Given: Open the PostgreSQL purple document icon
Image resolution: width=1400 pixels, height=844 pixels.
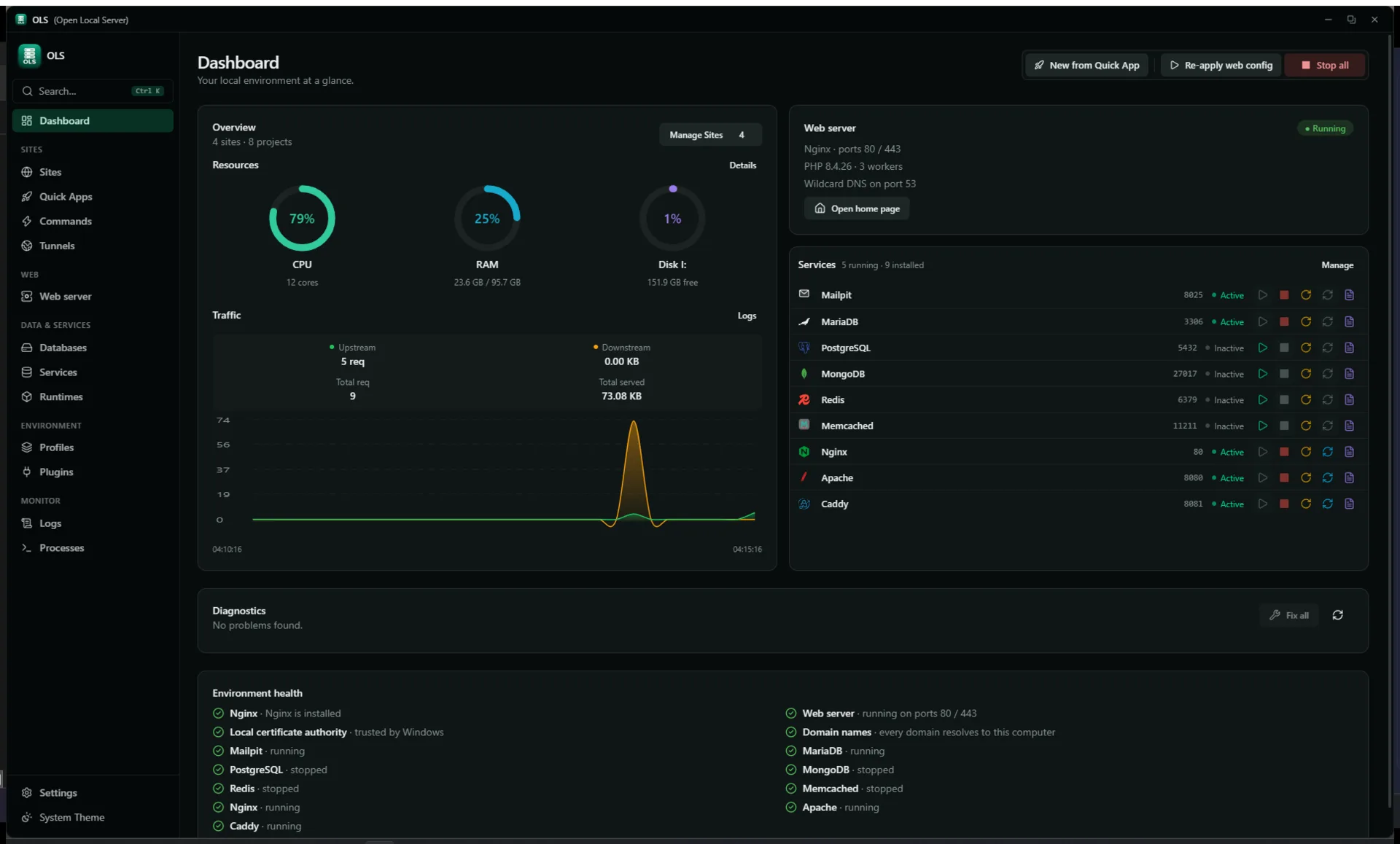Looking at the screenshot, I should (x=1350, y=348).
